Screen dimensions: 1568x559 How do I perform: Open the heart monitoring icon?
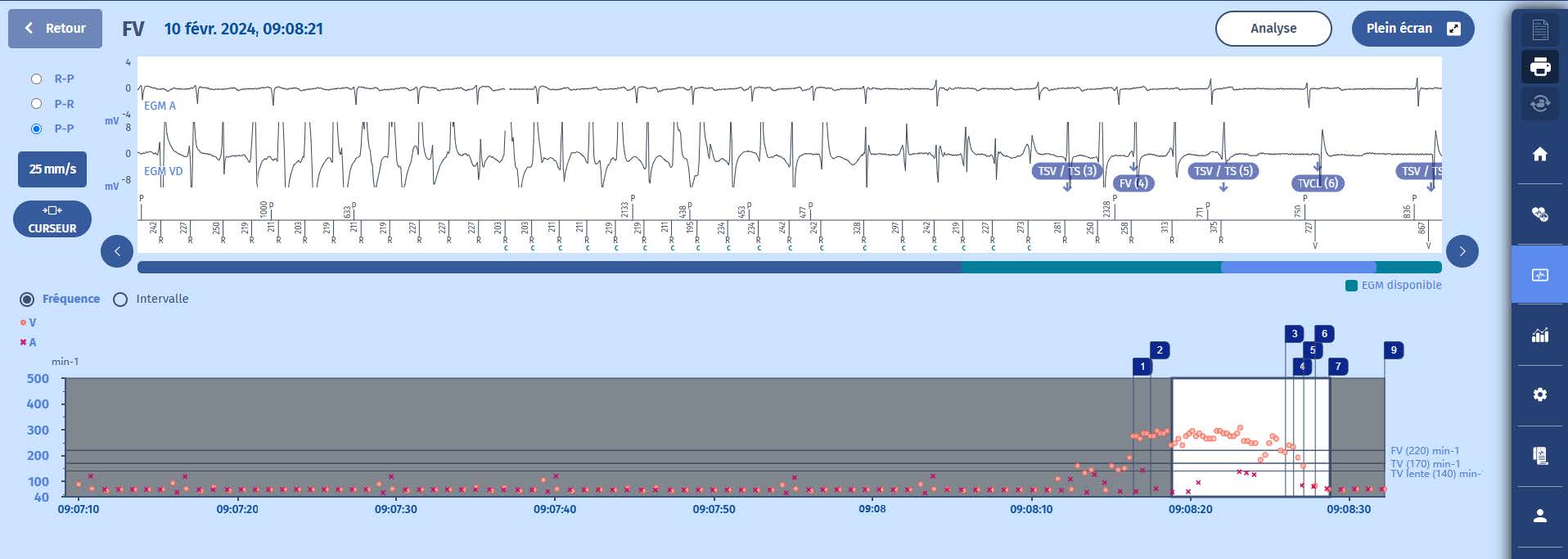[1539, 214]
